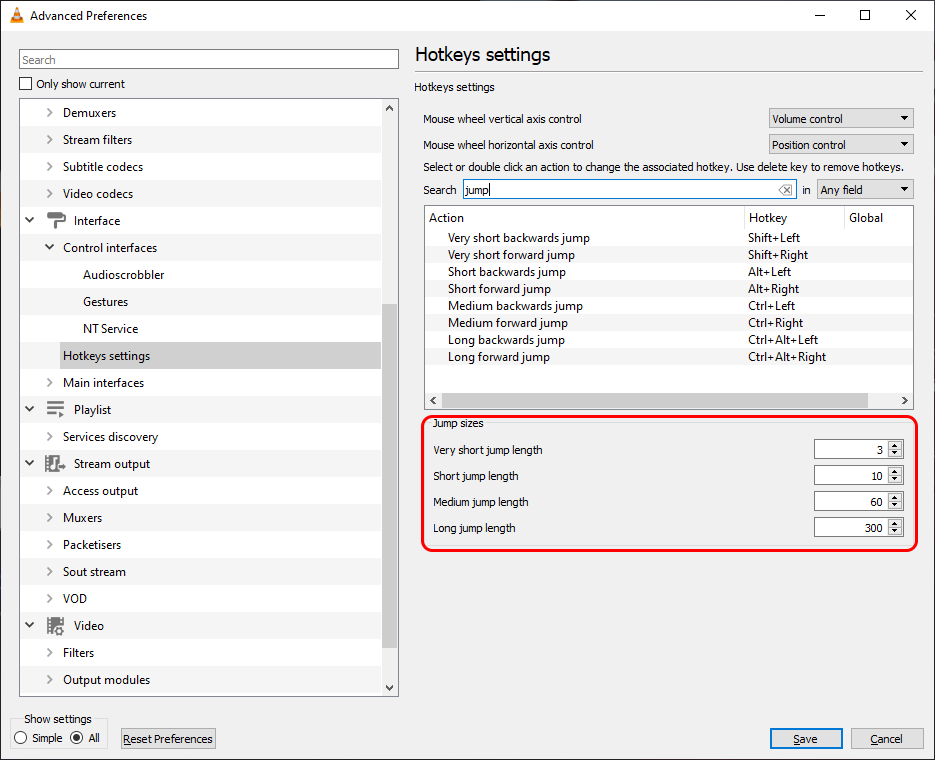935x760 pixels.
Task: Click the preferences tree Search box
Action: pyautogui.click(x=209, y=60)
